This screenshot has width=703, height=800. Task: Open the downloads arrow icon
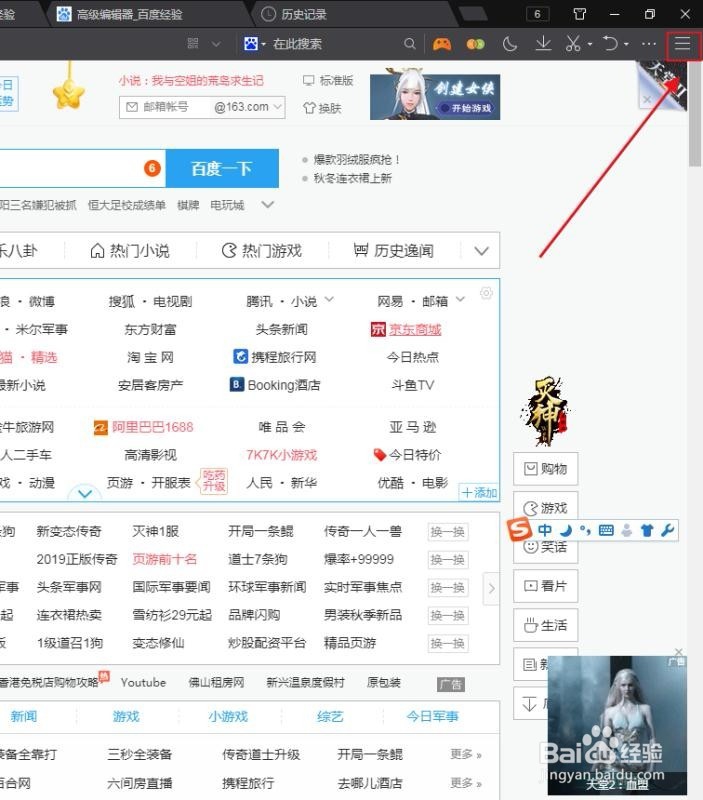(543, 43)
